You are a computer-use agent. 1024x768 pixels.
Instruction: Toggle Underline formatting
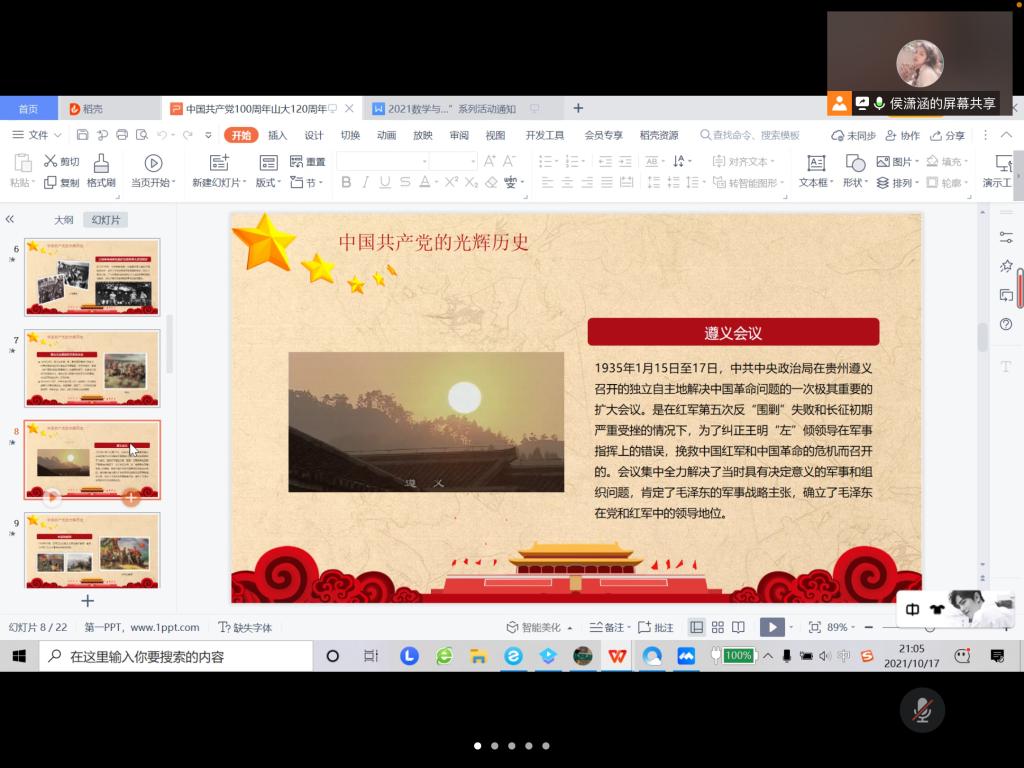coord(385,182)
